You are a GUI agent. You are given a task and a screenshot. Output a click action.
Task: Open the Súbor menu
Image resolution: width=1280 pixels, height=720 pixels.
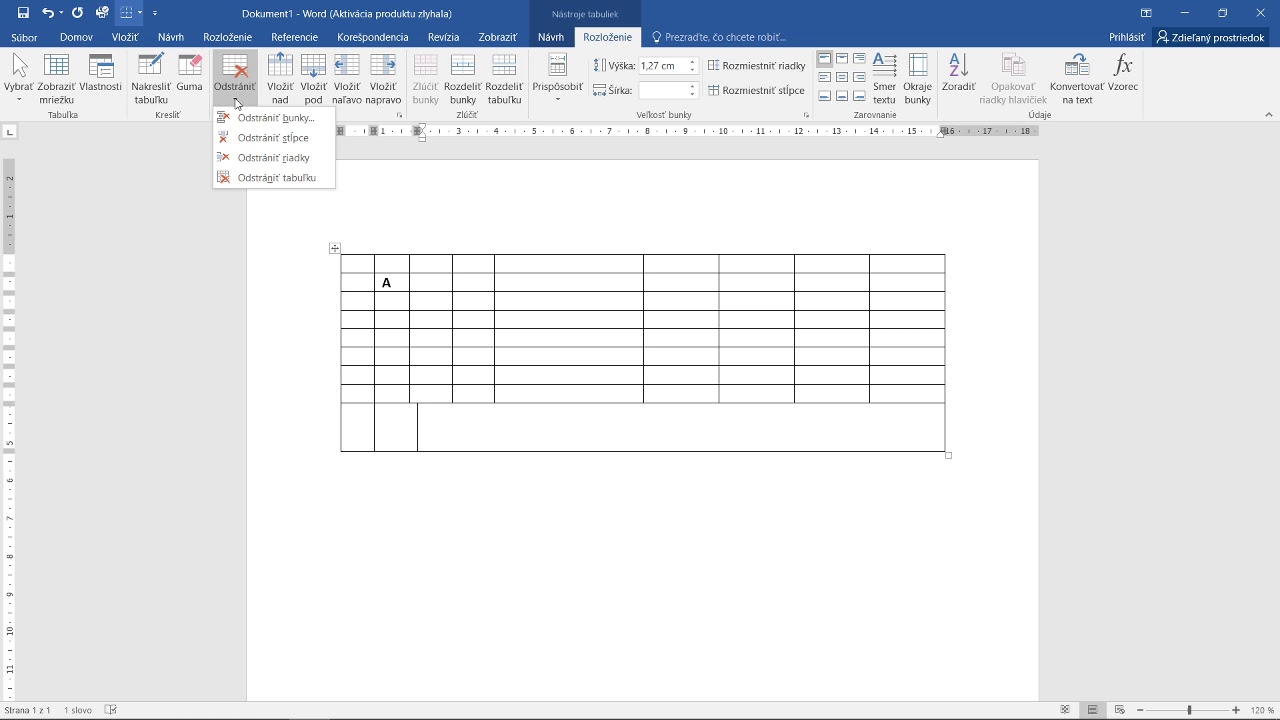[x=24, y=37]
